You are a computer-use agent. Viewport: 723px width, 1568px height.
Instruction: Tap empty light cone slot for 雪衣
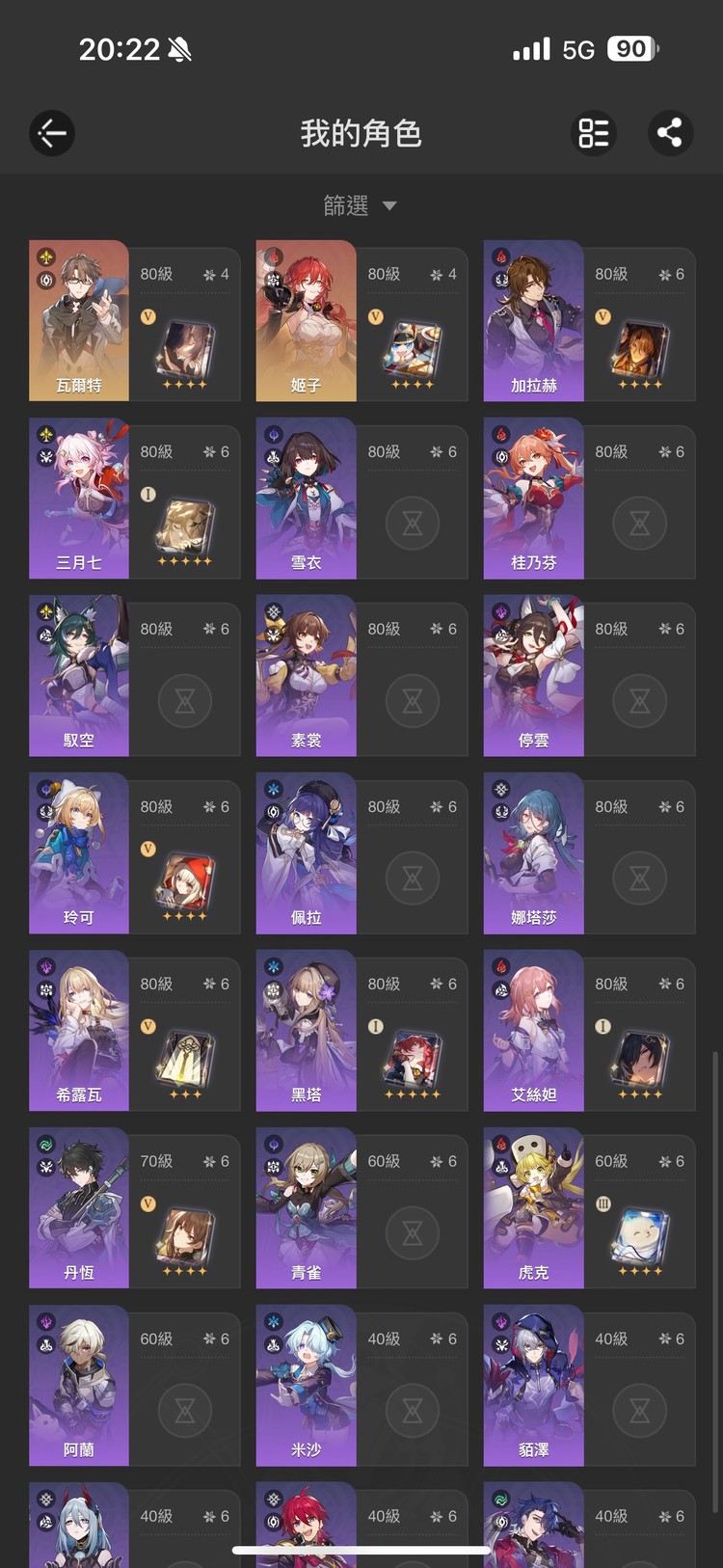413,524
